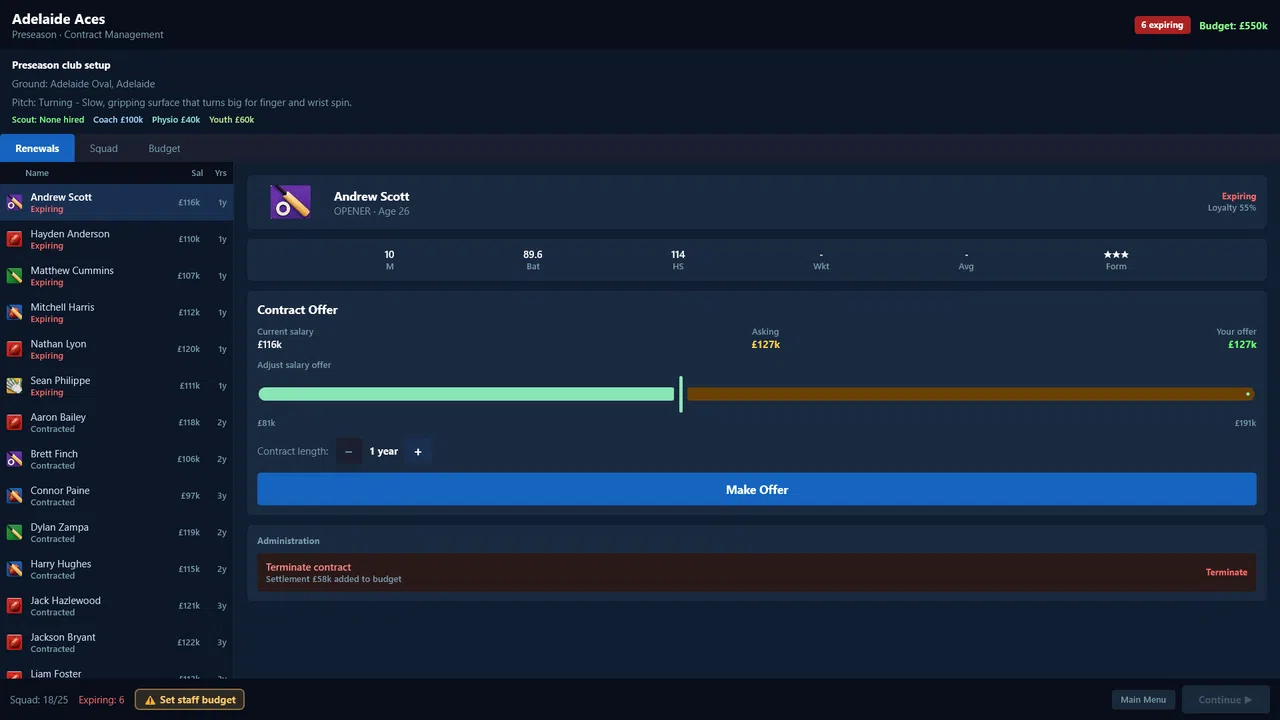The image size is (1280, 720).
Task: Click the Asking £127k value
Action: pos(766,345)
